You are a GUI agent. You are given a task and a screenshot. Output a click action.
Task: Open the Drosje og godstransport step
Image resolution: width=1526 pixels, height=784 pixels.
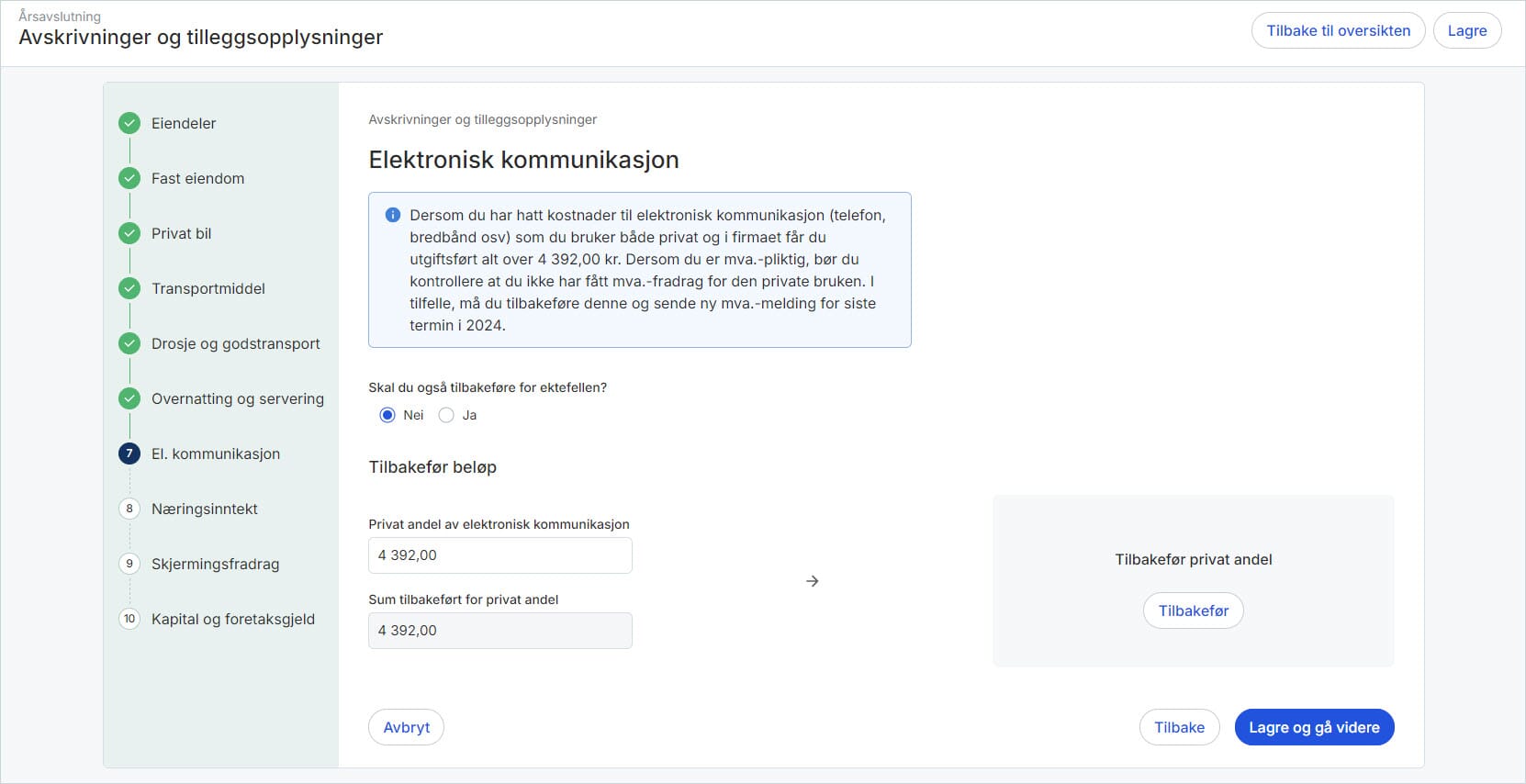(235, 343)
